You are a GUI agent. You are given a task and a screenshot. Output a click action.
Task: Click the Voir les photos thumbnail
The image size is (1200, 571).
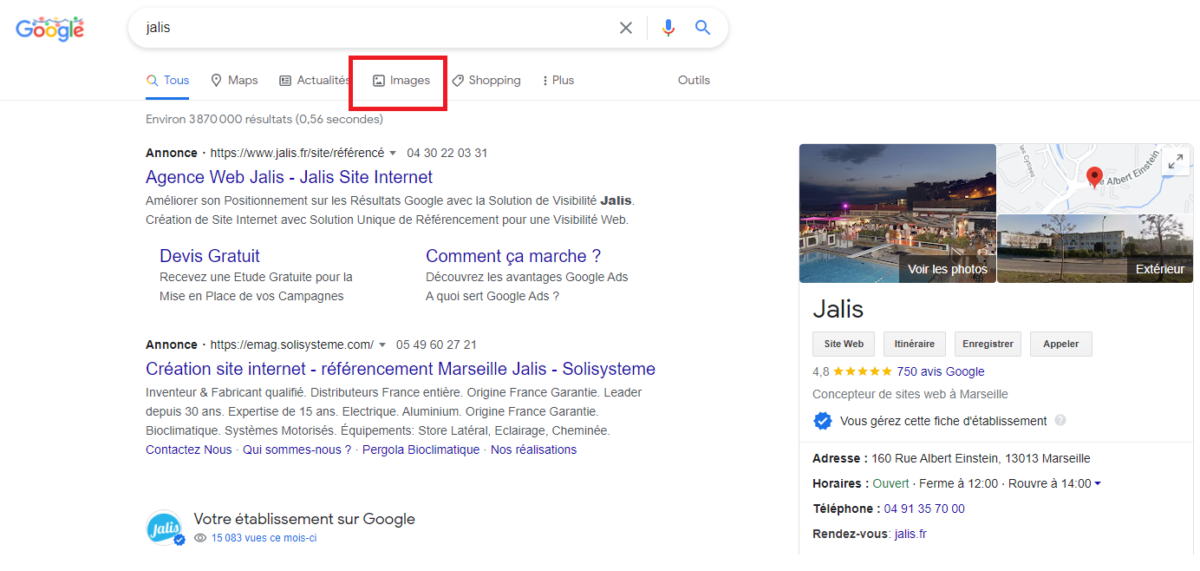pyautogui.click(x=897, y=213)
